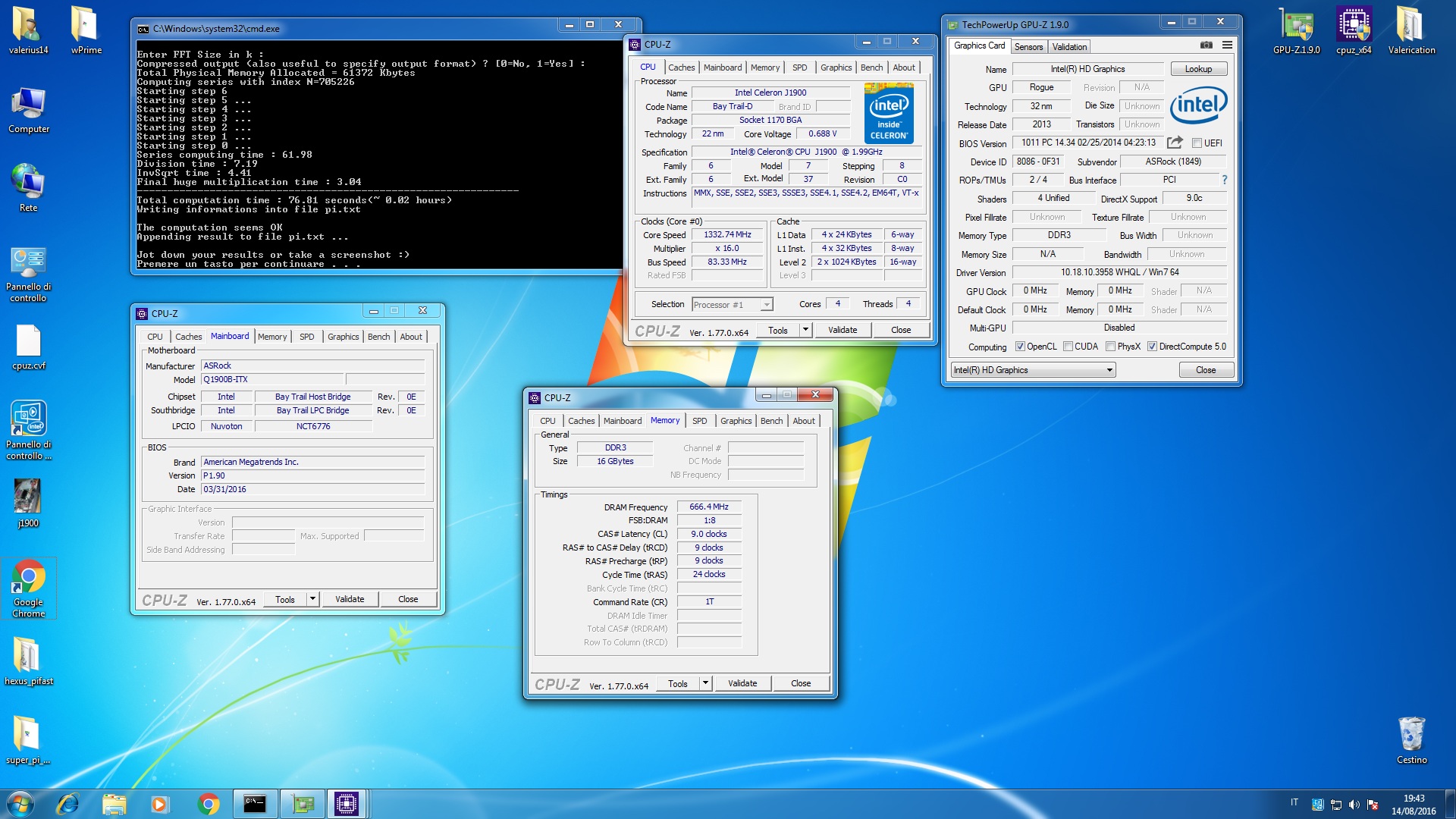Switch to GPU-Z taskbar button

click(x=302, y=804)
